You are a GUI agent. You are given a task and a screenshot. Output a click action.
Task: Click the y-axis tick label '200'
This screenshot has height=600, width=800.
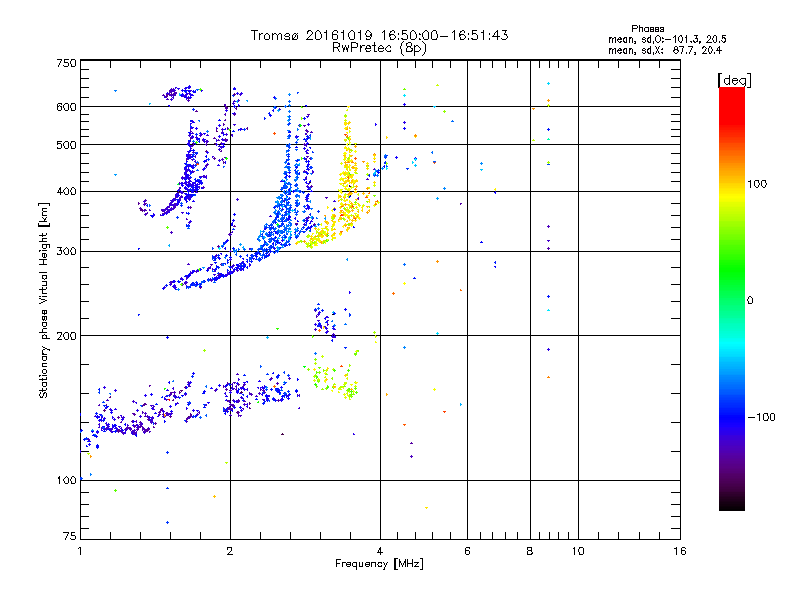[66, 336]
